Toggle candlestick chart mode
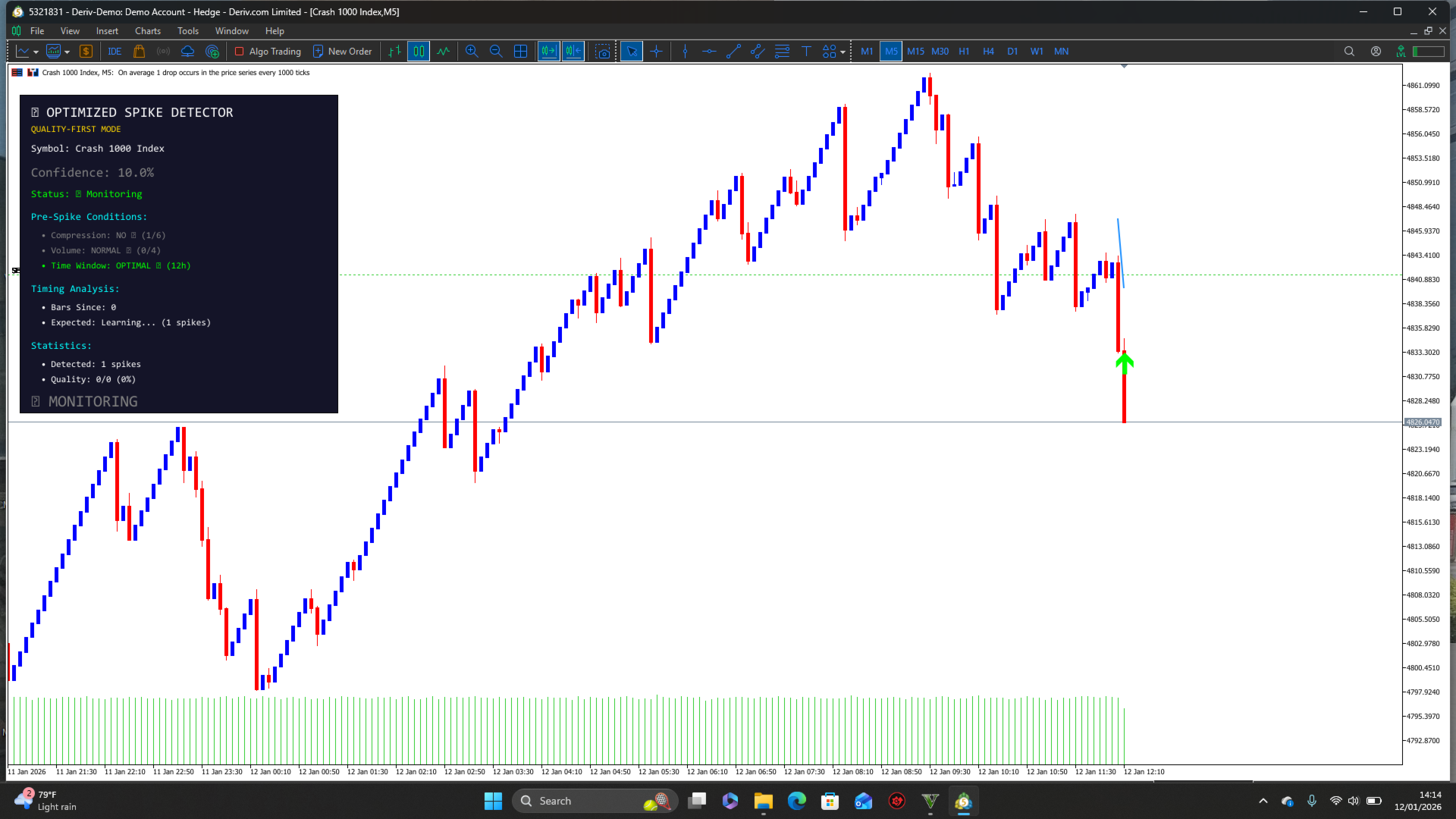This screenshot has height=819, width=1456. tap(419, 52)
